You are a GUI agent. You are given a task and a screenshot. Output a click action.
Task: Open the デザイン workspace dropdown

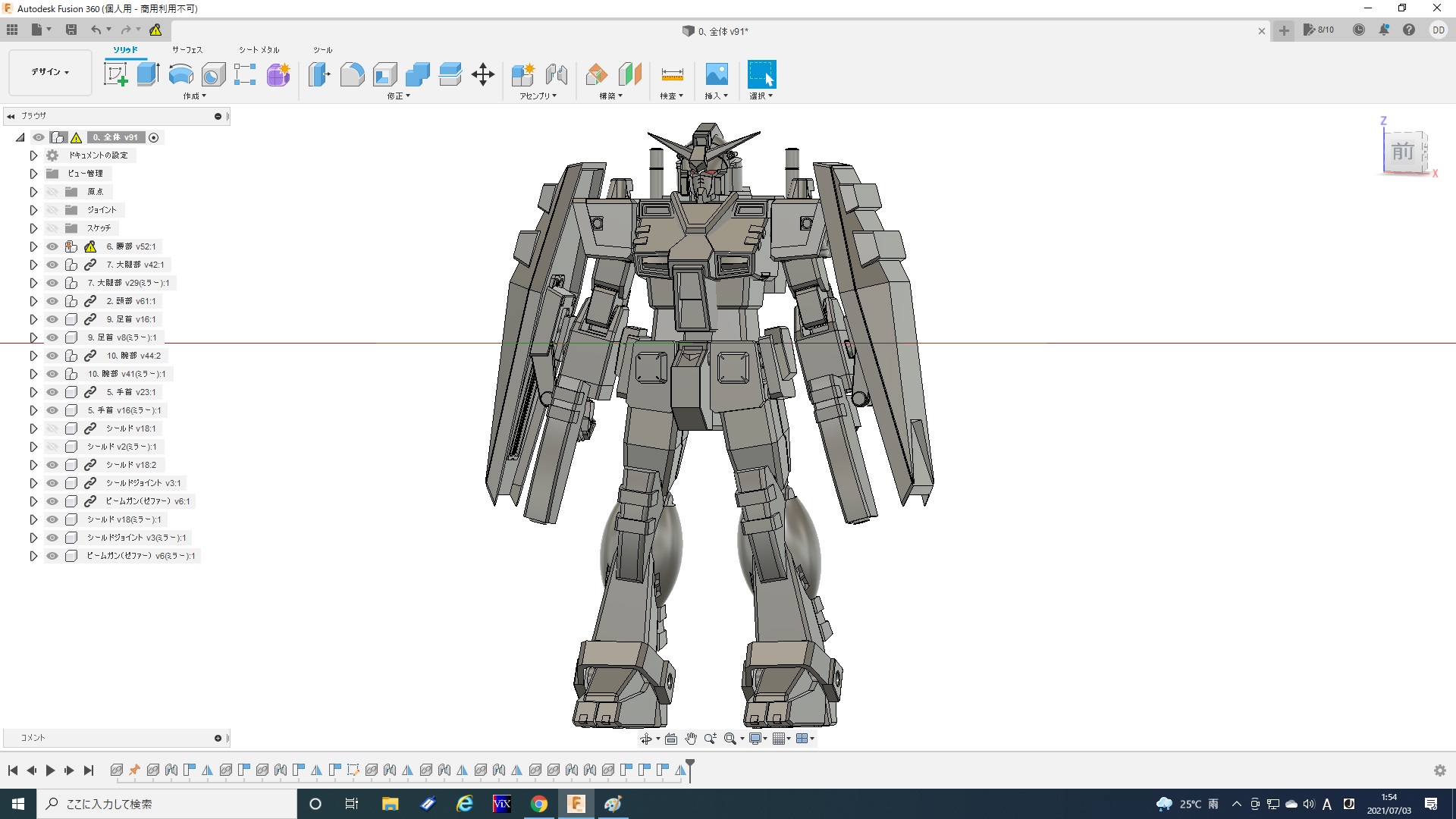(x=50, y=72)
